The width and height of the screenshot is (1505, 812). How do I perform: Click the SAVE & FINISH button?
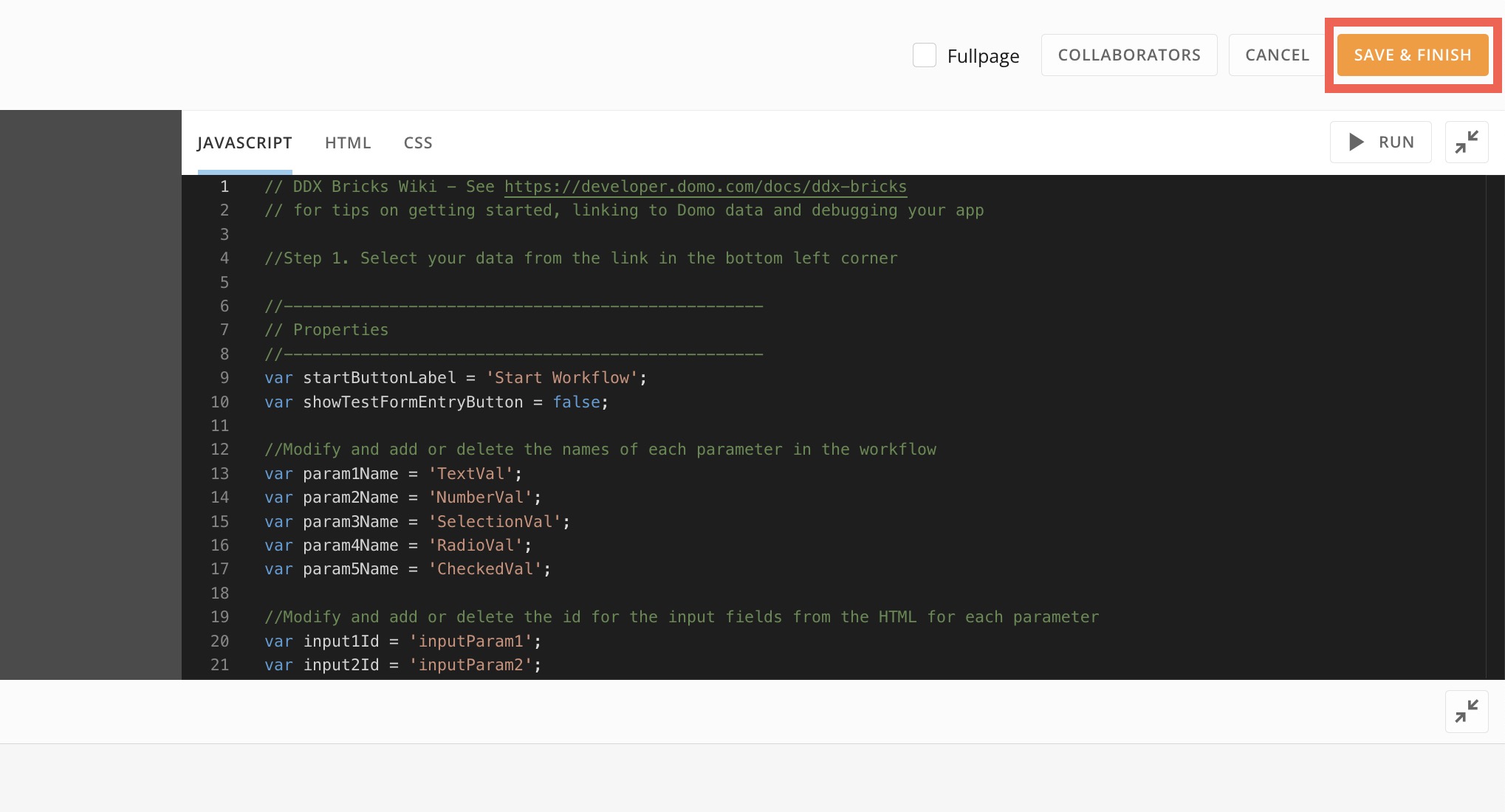pyautogui.click(x=1411, y=55)
